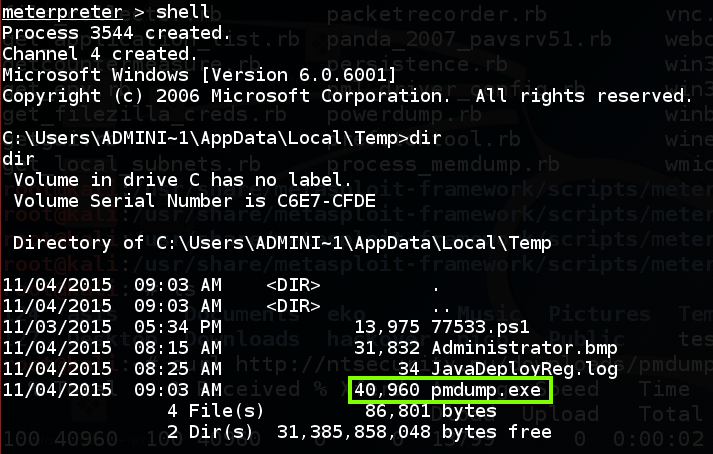The image size is (713, 454).
Task: Click the JavaDeployReg.log file name
Action: pos(526,370)
